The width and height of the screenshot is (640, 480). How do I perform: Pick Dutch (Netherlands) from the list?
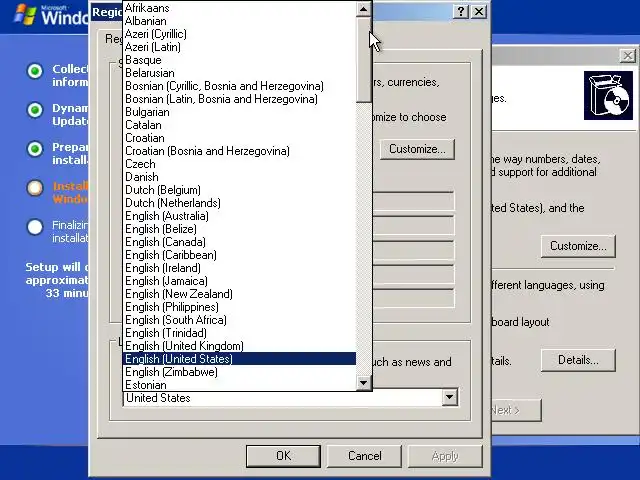tap(239, 203)
